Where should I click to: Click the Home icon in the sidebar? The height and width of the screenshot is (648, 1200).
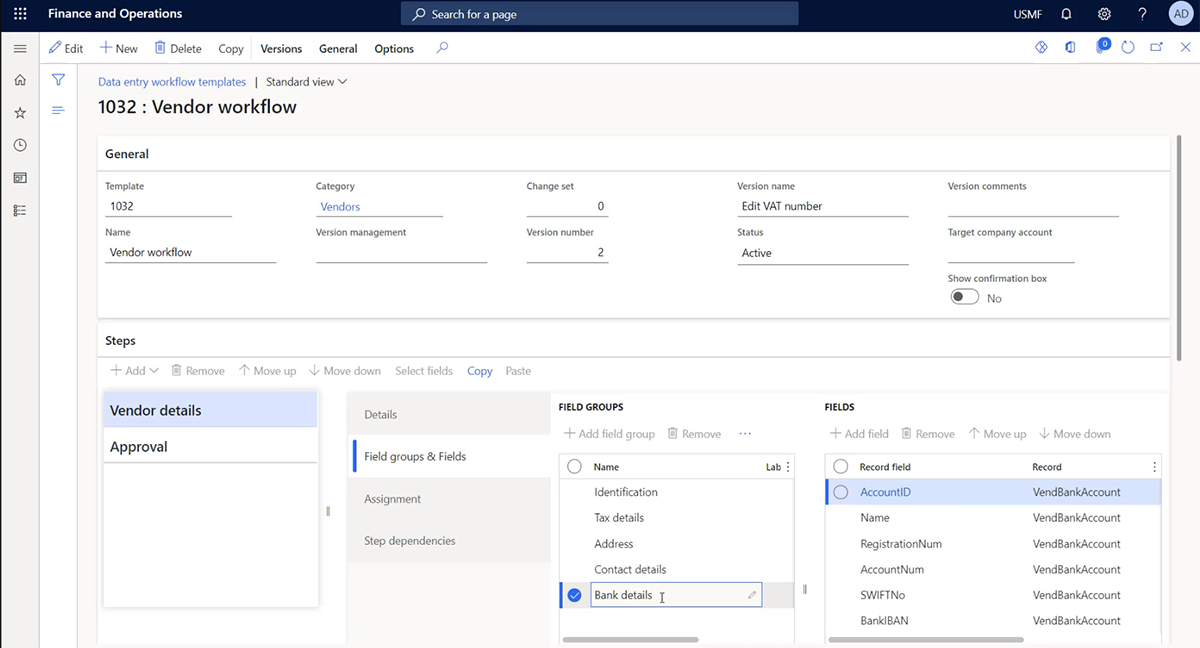click(x=19, y=78)
